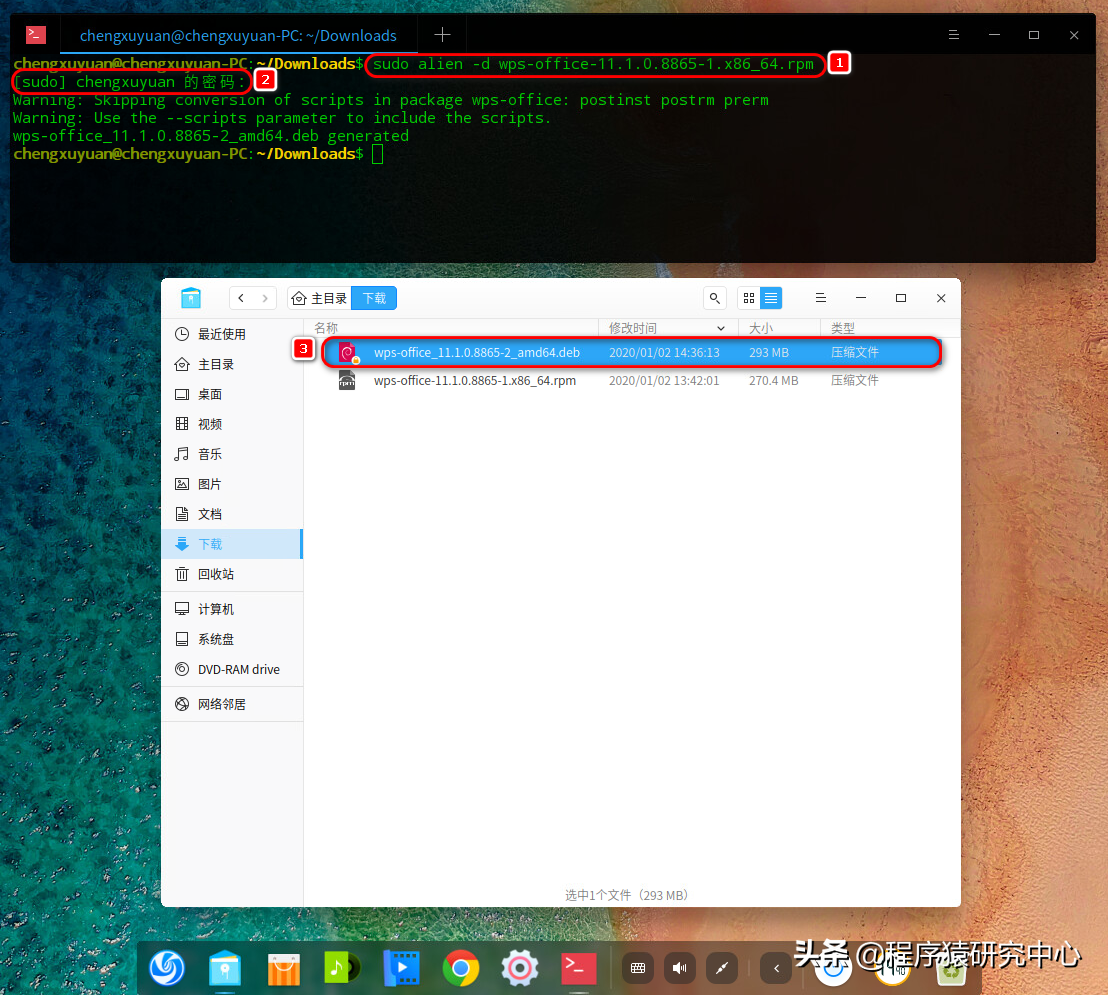This screenshot has width=1108, height=995.
Task: Click the pen/notification tray icon
Action: click(721, 968)
